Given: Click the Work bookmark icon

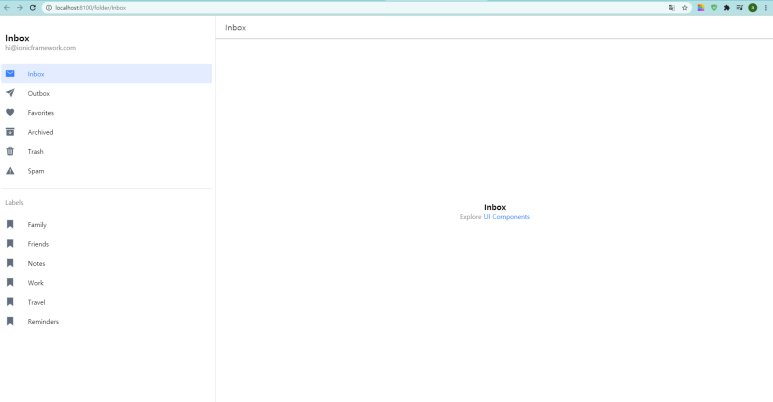Looking at the screenshot, I should tap(10, 282).
